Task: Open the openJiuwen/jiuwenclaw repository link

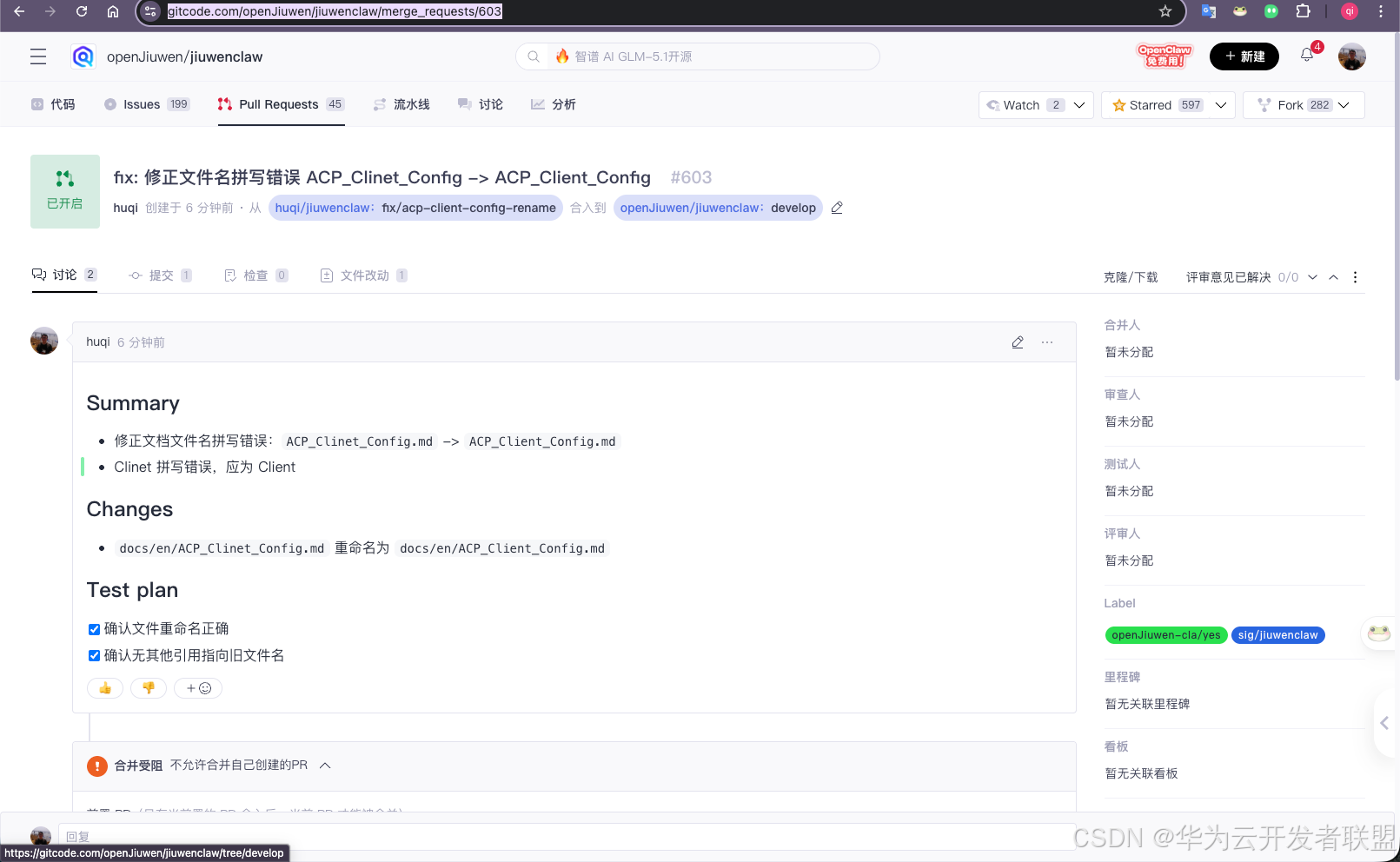Action: tap(184, 56)
